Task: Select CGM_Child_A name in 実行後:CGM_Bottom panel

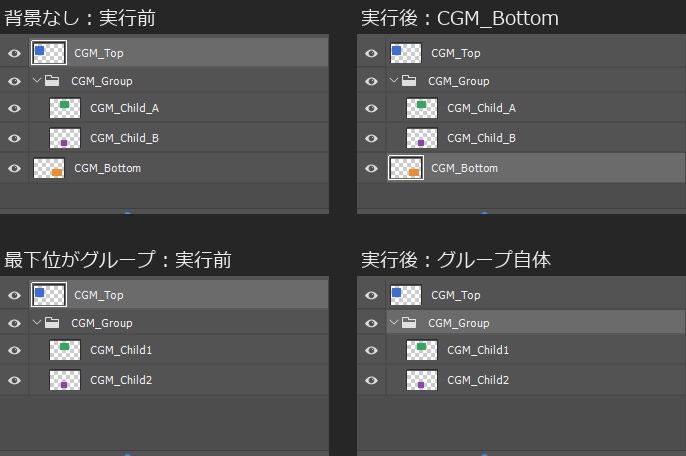Action: click(x=482, y=109)
